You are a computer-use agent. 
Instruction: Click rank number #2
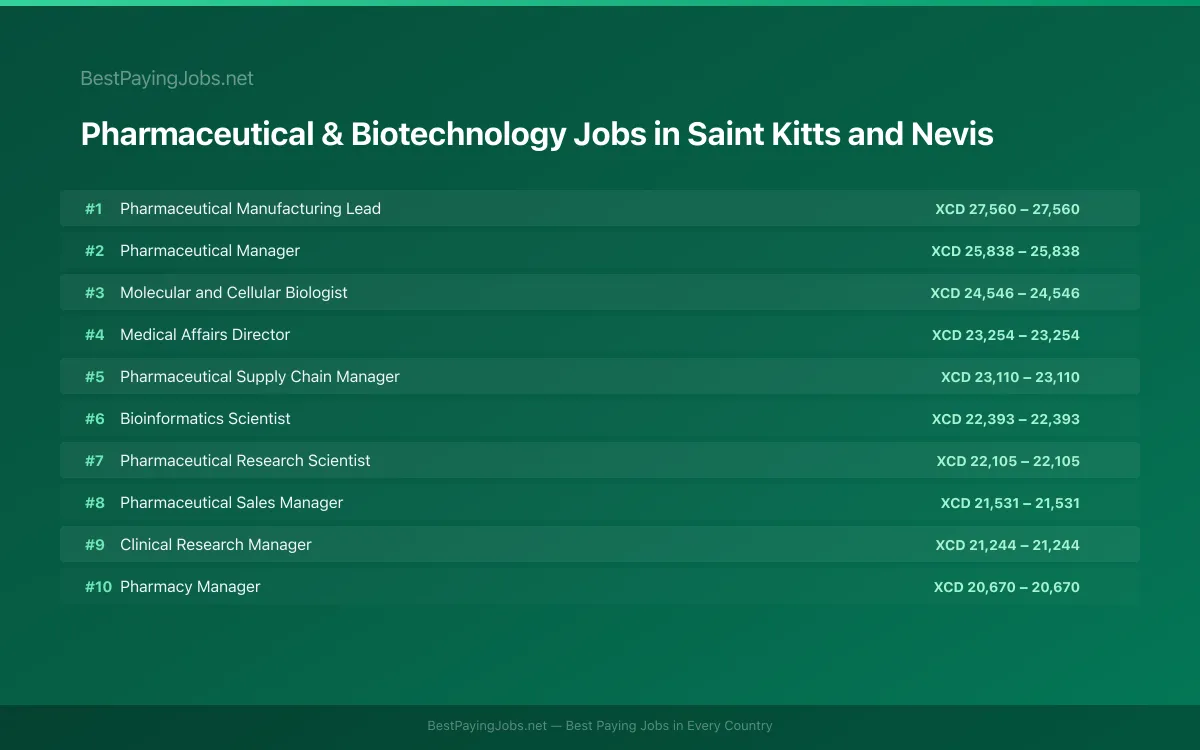pos(94,251)
